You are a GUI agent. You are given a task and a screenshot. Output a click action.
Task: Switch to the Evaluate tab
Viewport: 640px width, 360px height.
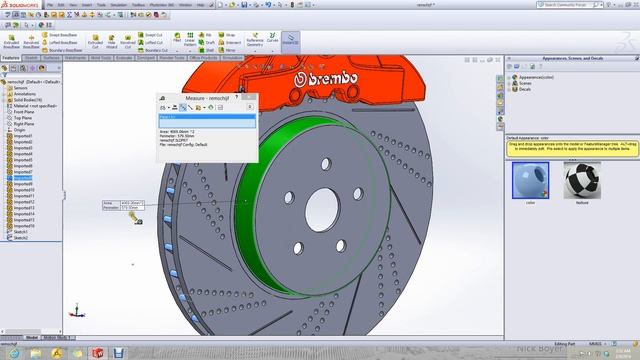coord(124,58)
